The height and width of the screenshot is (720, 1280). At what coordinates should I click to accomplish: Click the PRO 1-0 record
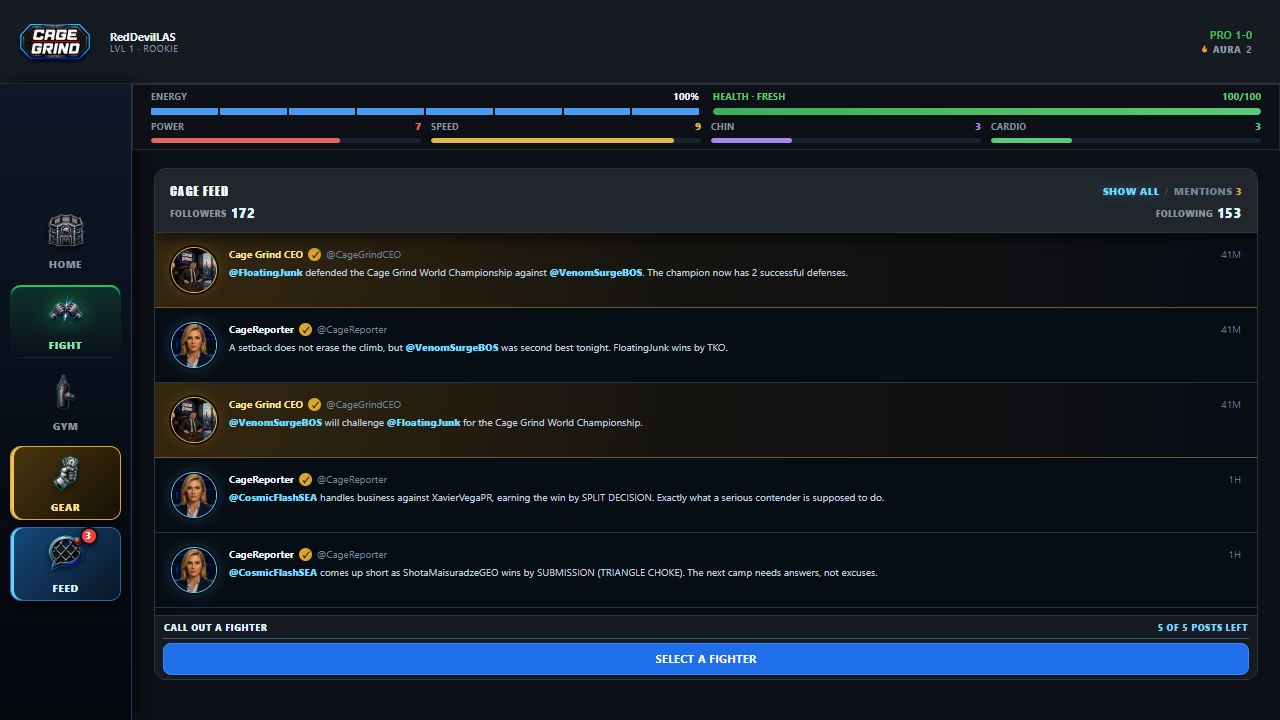[1231, 35]
